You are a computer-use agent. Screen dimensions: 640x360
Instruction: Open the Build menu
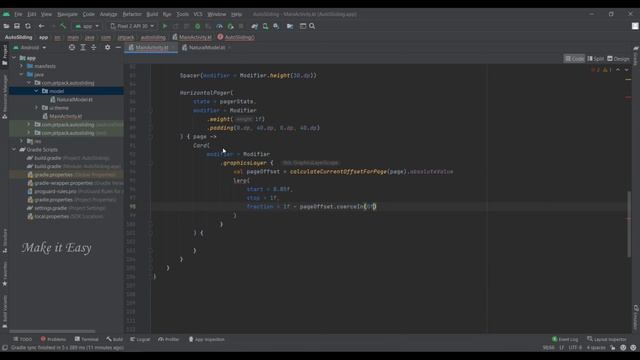coord(152,14)
